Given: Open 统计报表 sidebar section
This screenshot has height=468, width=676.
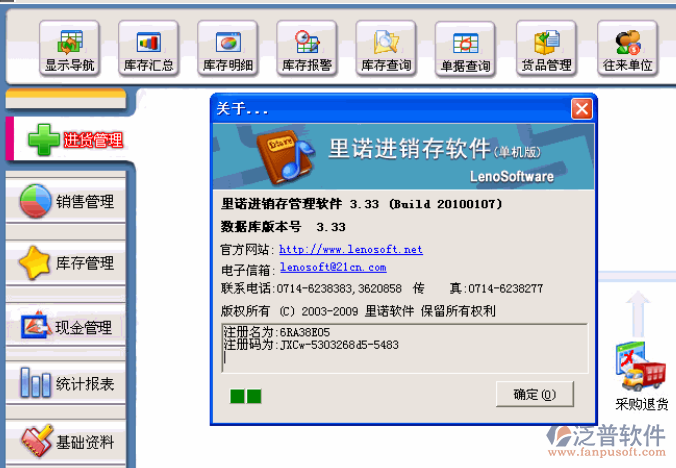Looking at the screenshot, I should pos(66,384).
